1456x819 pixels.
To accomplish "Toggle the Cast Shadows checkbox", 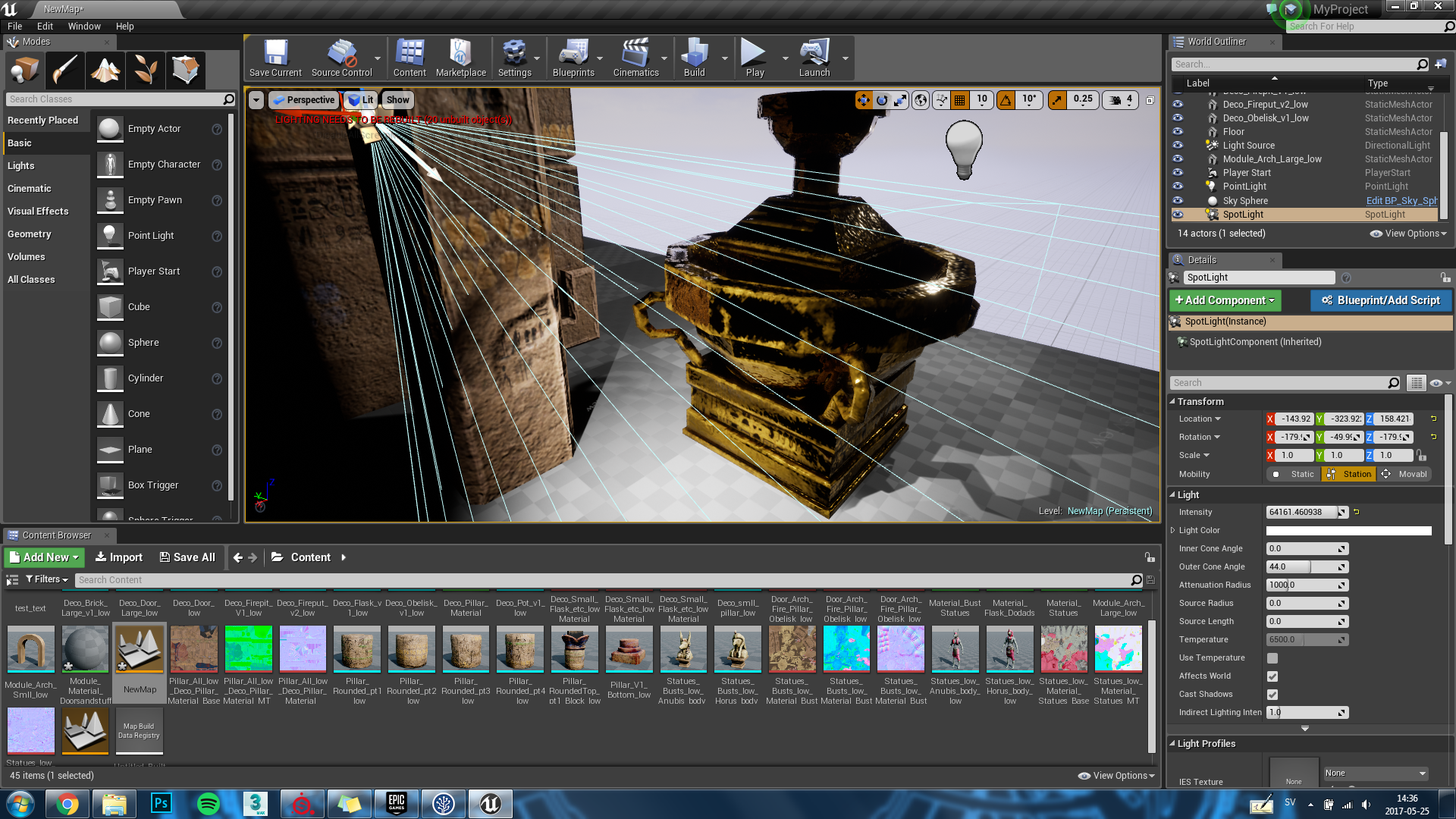I will 1272,695.
